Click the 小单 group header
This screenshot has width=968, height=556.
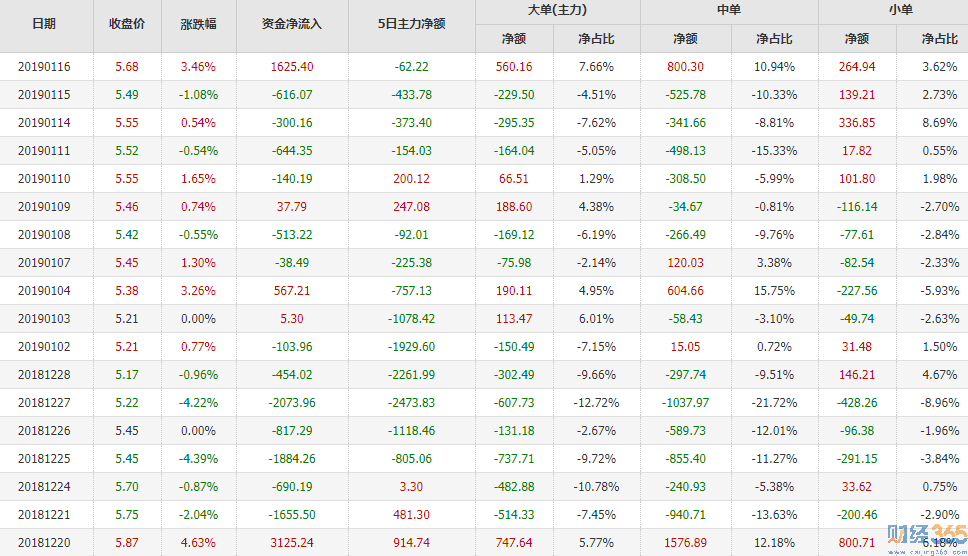click(x=901, y=10)
